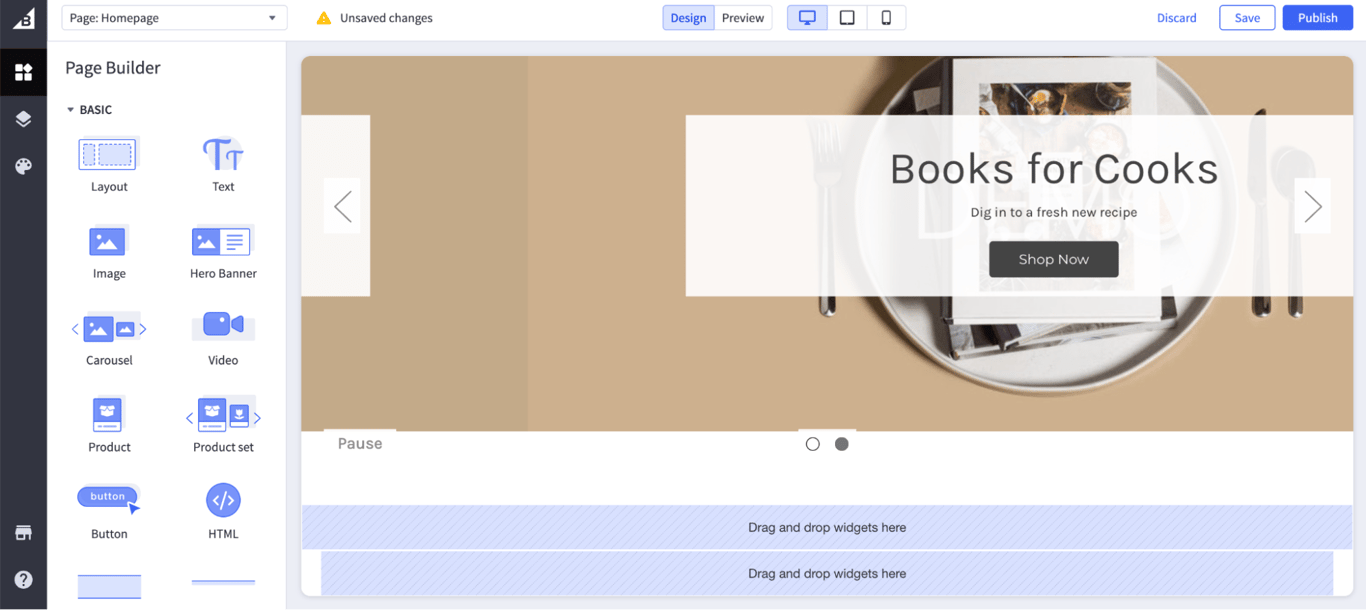Switch to the Preview tab
1366x610 pixels.
pyautogui.click(x=743, y=17)
